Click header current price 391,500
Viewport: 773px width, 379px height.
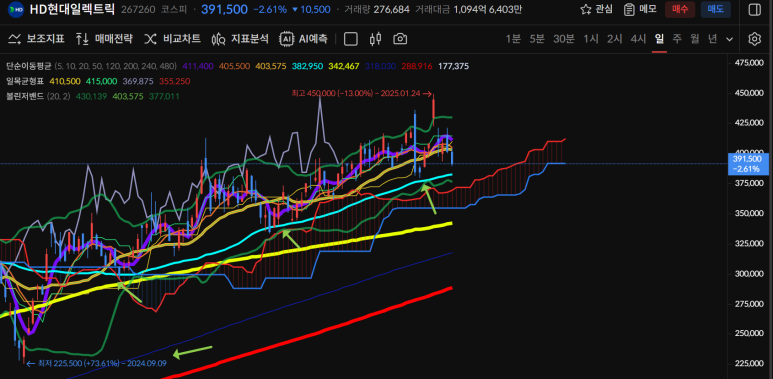(224, 9)
